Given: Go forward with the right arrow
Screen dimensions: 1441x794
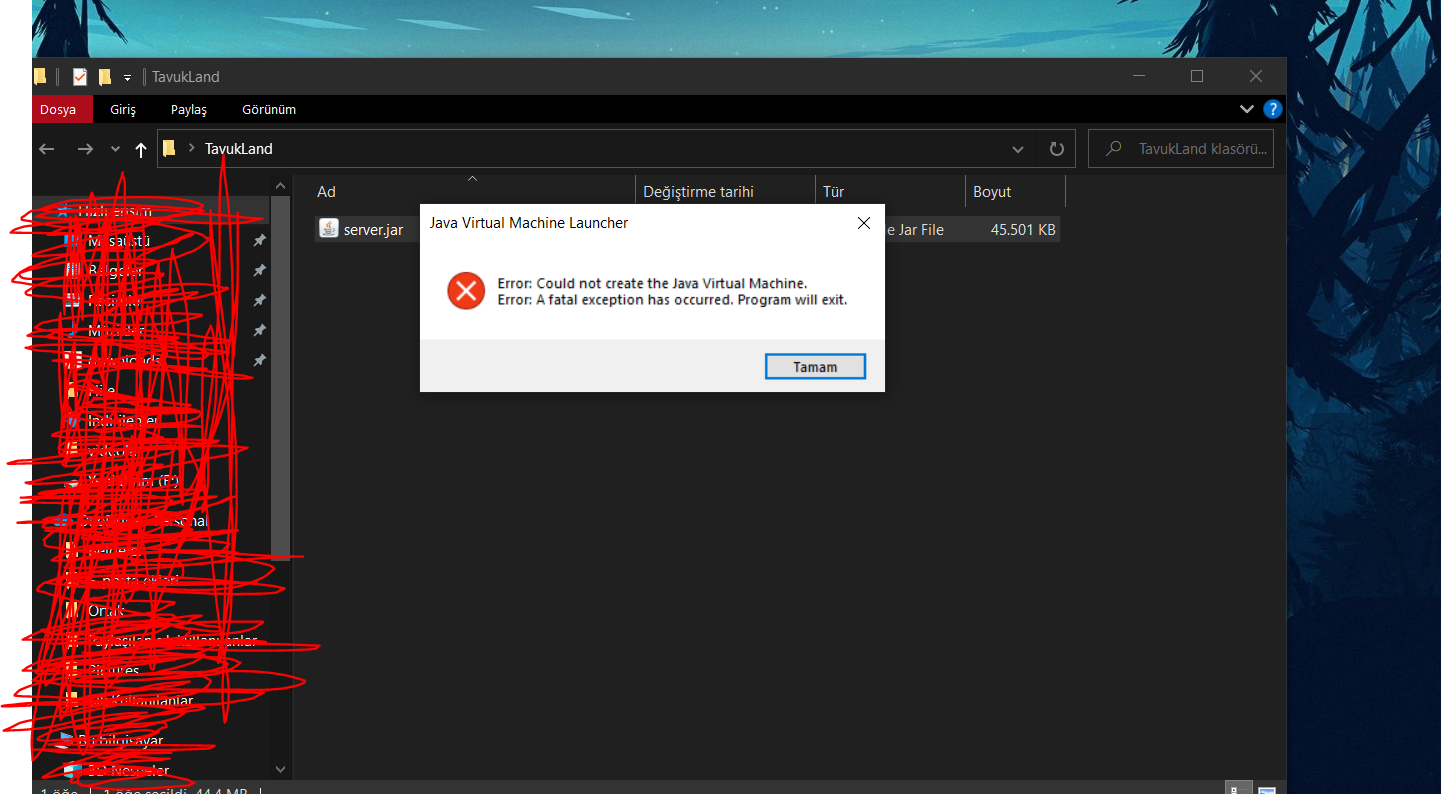Looking at the screenshot, I should [85, 149].
